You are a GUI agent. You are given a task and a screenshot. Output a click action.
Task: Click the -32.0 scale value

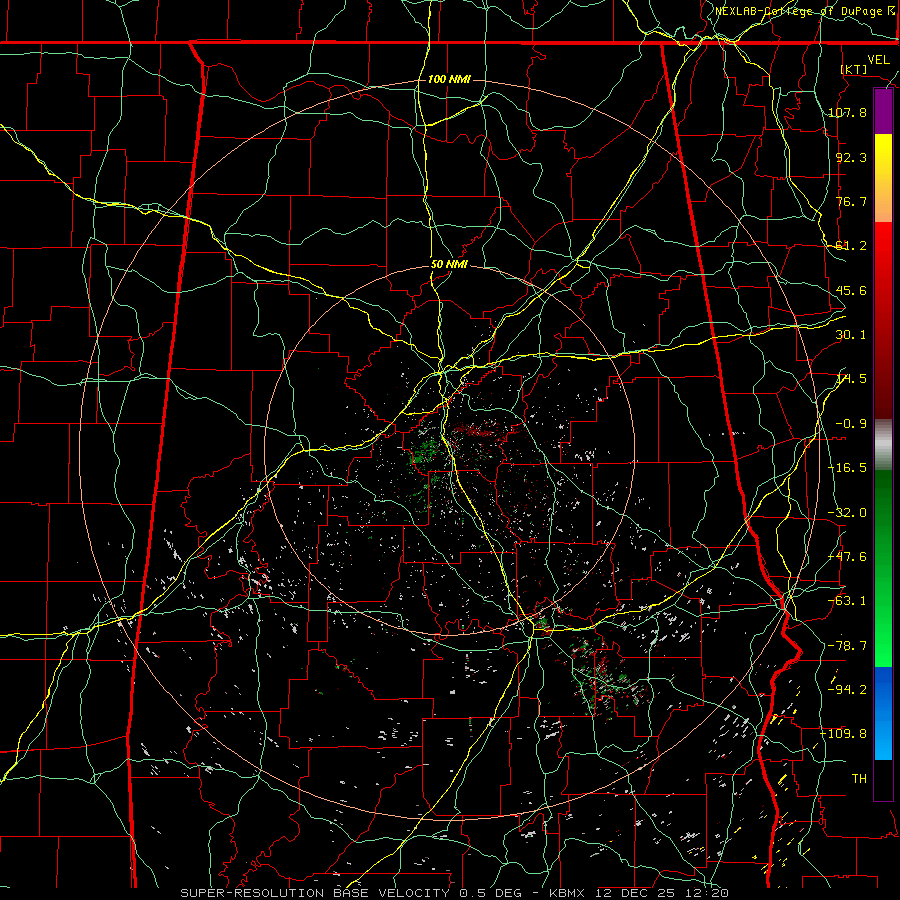point(847,513)
